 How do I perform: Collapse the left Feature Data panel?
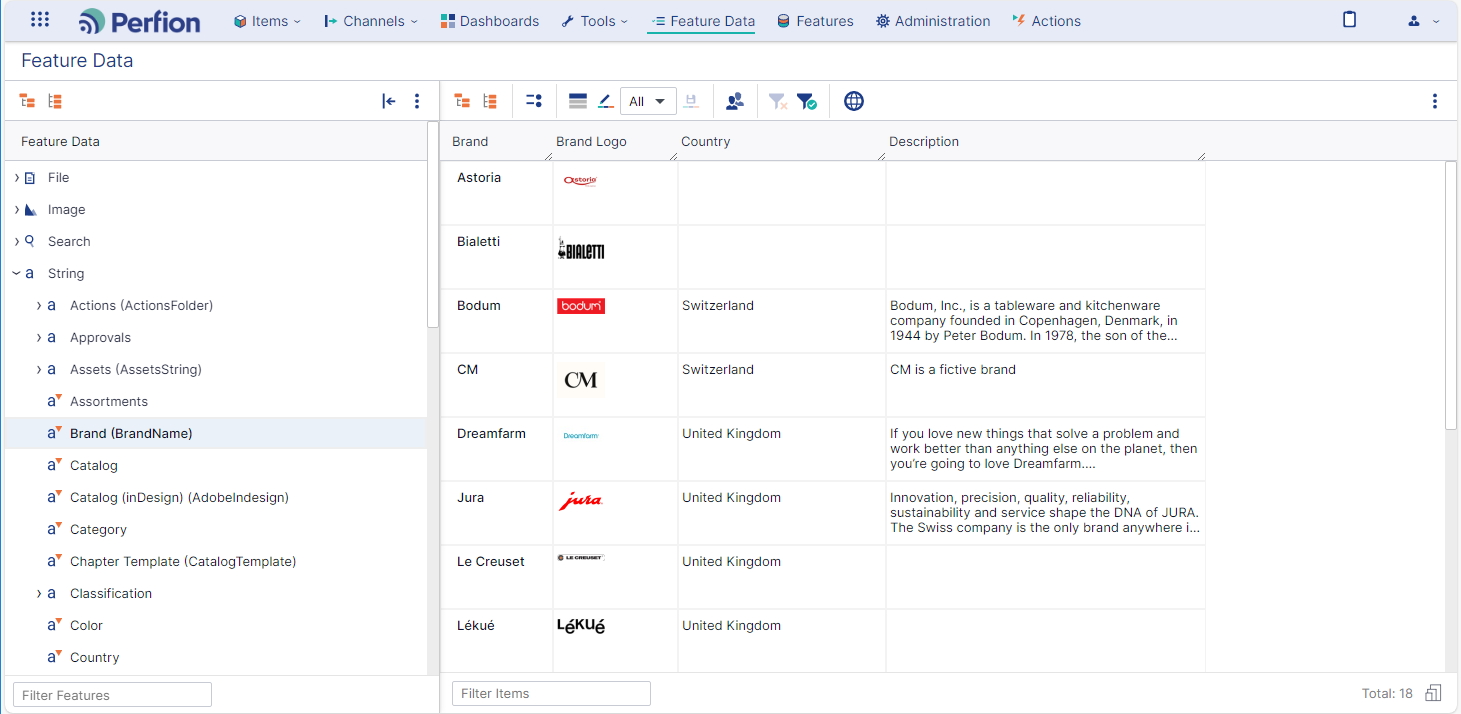pos(389,101)
